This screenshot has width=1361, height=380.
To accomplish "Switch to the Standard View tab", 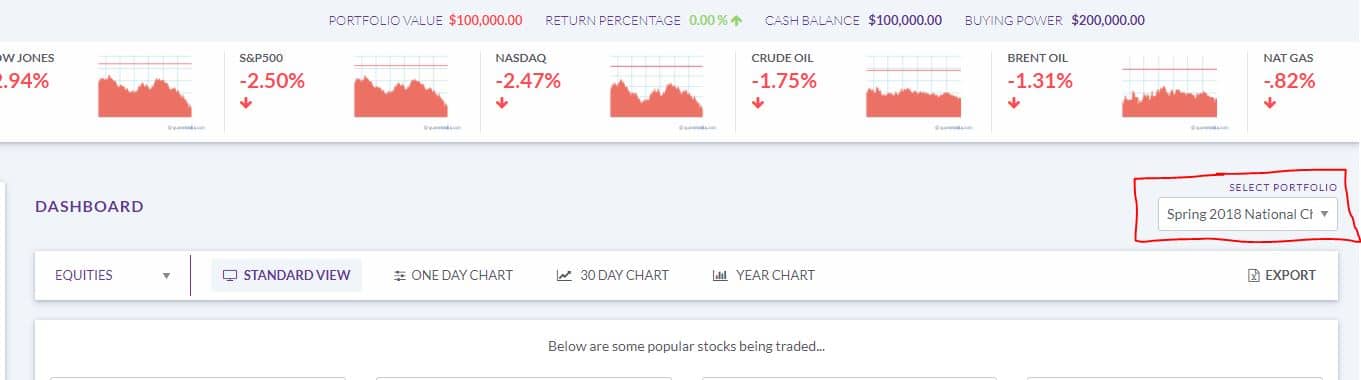I will pos(286,275).
